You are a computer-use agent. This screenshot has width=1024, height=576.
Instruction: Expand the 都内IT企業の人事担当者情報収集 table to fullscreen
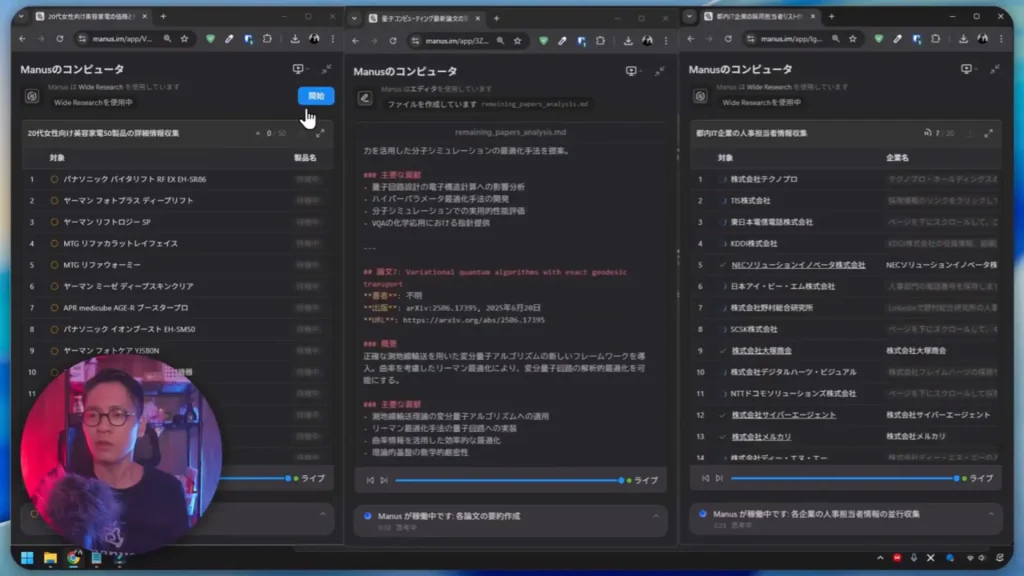tap(989, 133)
